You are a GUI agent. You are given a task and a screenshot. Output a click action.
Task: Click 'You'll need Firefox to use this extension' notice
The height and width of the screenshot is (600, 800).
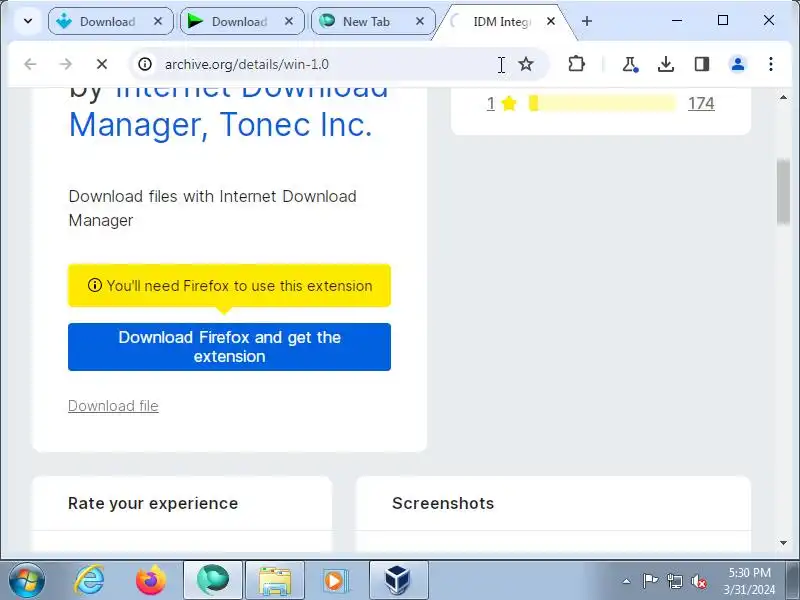click(230, 286)
